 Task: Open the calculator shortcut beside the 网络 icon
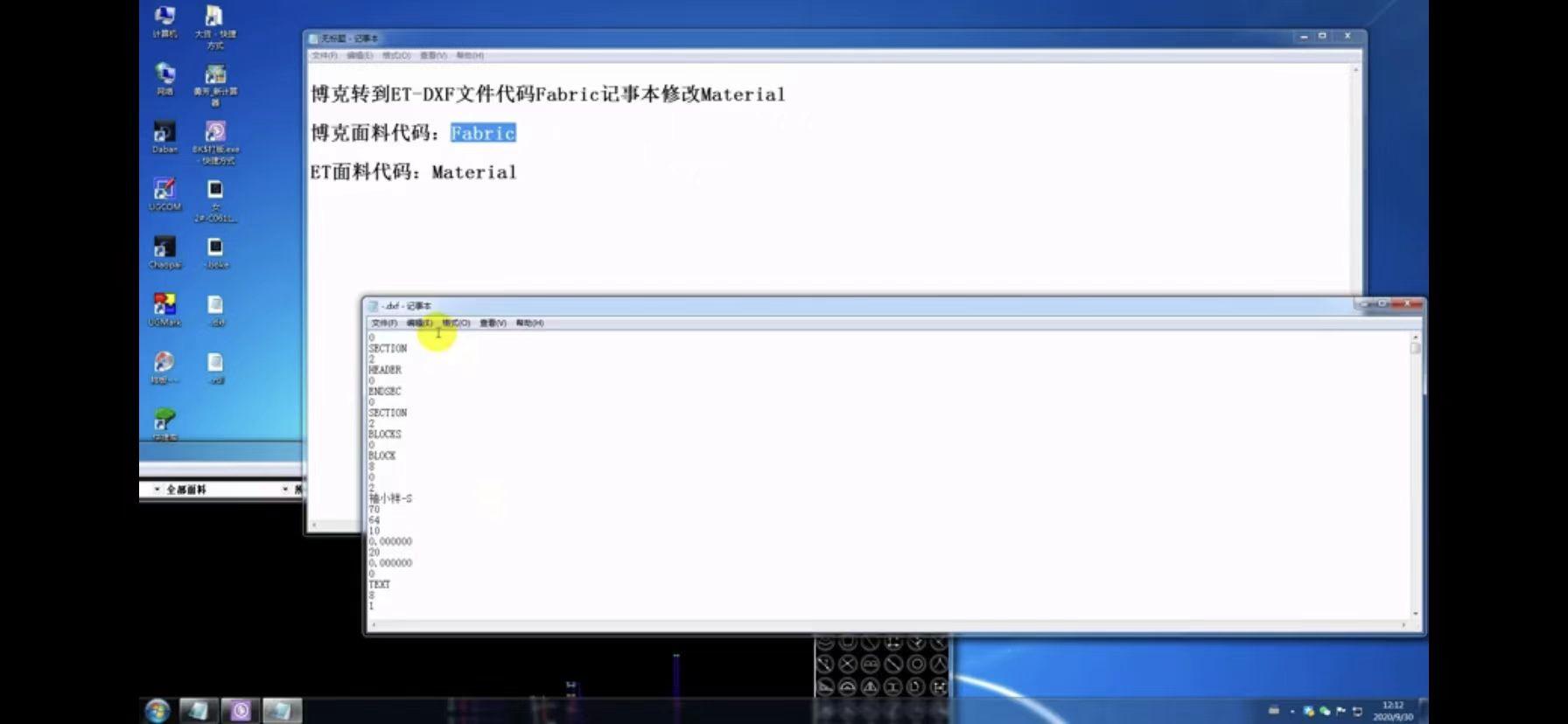(215, 84)
